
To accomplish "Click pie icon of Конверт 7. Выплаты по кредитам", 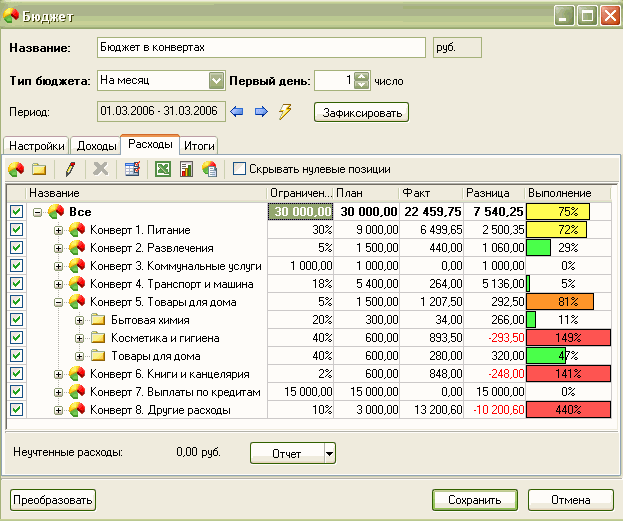I will [77, 392].
